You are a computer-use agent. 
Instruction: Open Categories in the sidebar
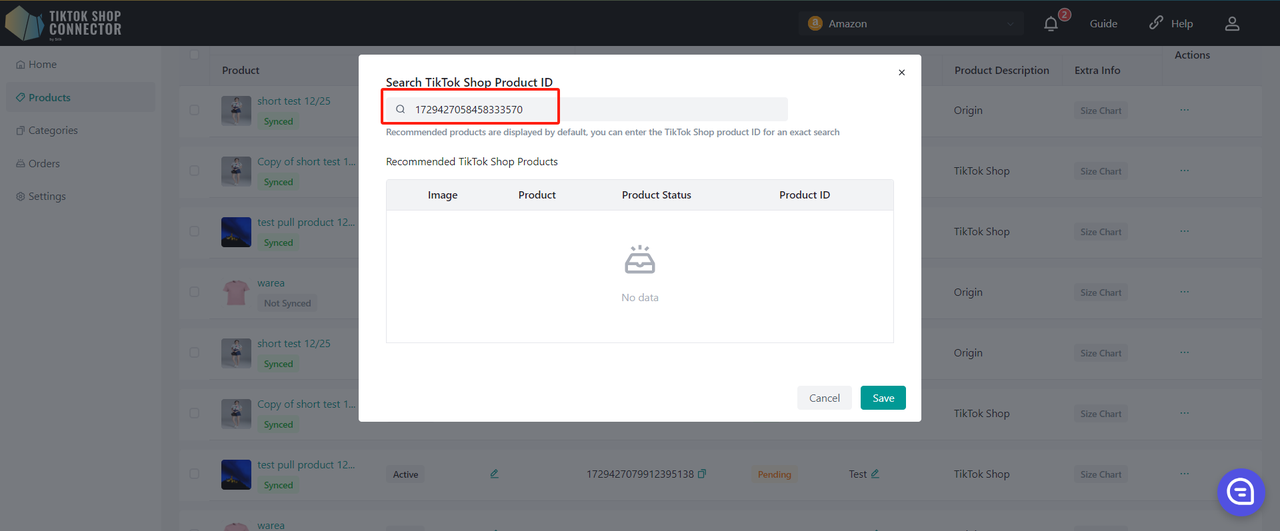[x=52, y=130]
